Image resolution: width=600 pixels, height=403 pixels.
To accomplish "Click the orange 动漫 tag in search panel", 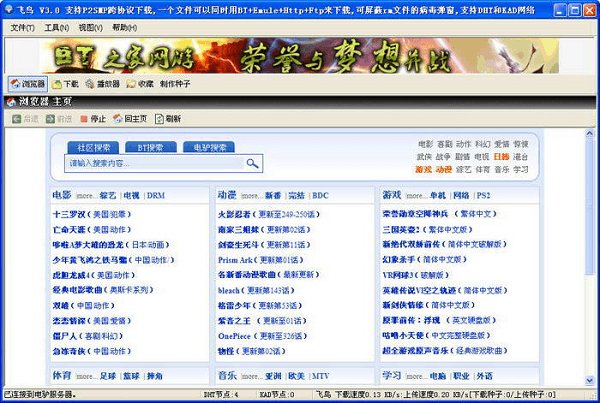I will coord(443,169).
